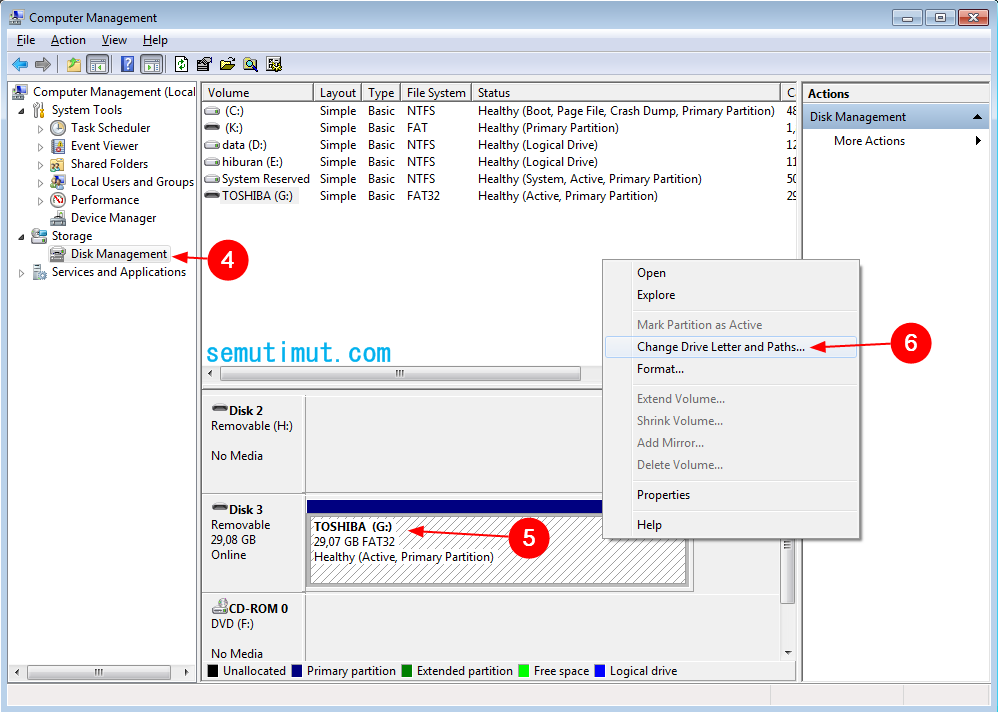This screenshot has width=998, height=712.
Task: Open the Help menu in menu bar
Action: pyautogui.click(x=155, y=40)
